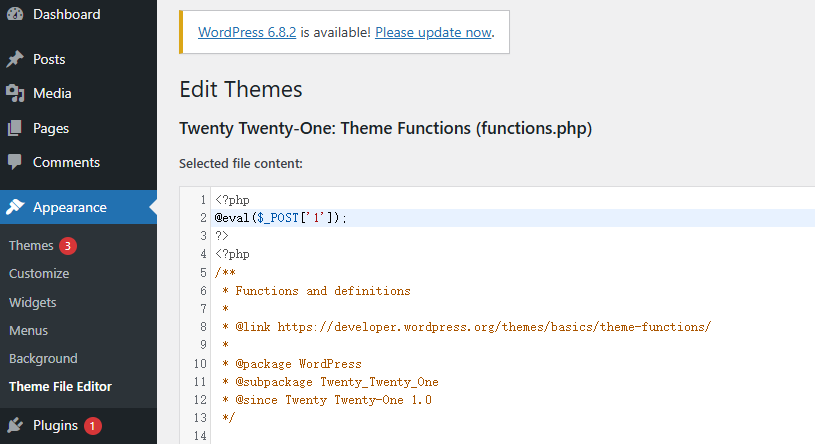Place cursor on the @eval($_POST['1']) line

[281, 218]
